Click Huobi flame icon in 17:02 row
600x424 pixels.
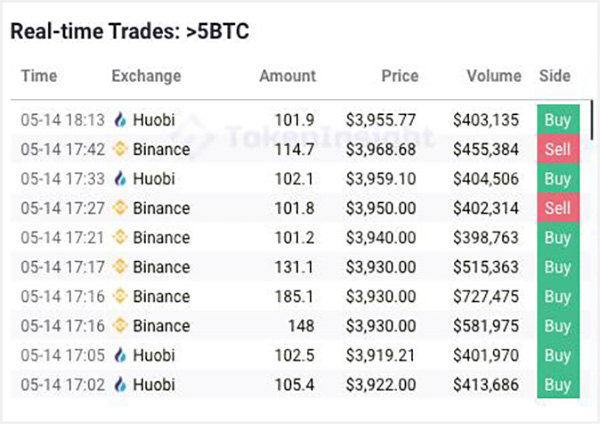120,385
